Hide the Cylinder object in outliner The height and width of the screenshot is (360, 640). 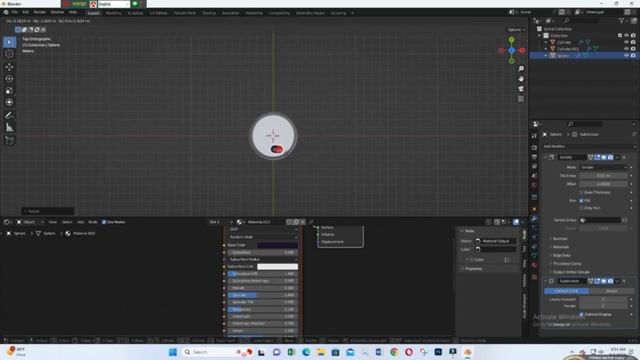626,42
